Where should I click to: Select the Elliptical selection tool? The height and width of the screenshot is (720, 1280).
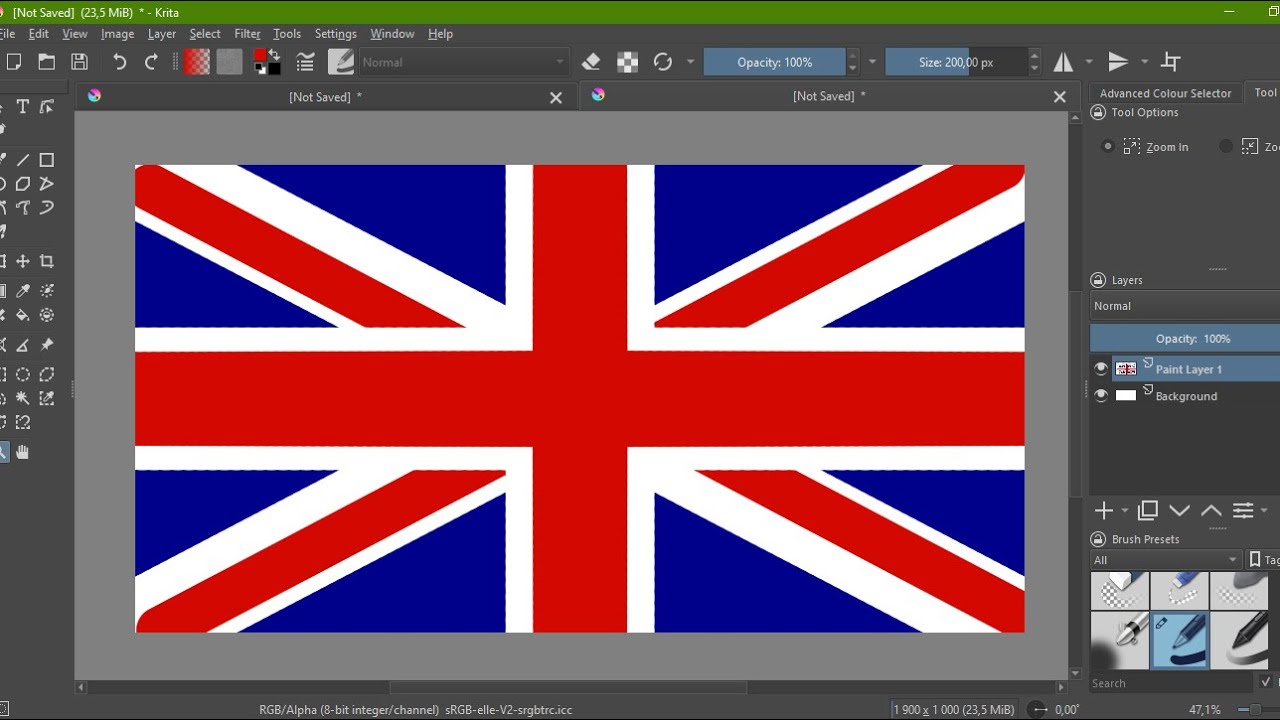pos(22,375)
